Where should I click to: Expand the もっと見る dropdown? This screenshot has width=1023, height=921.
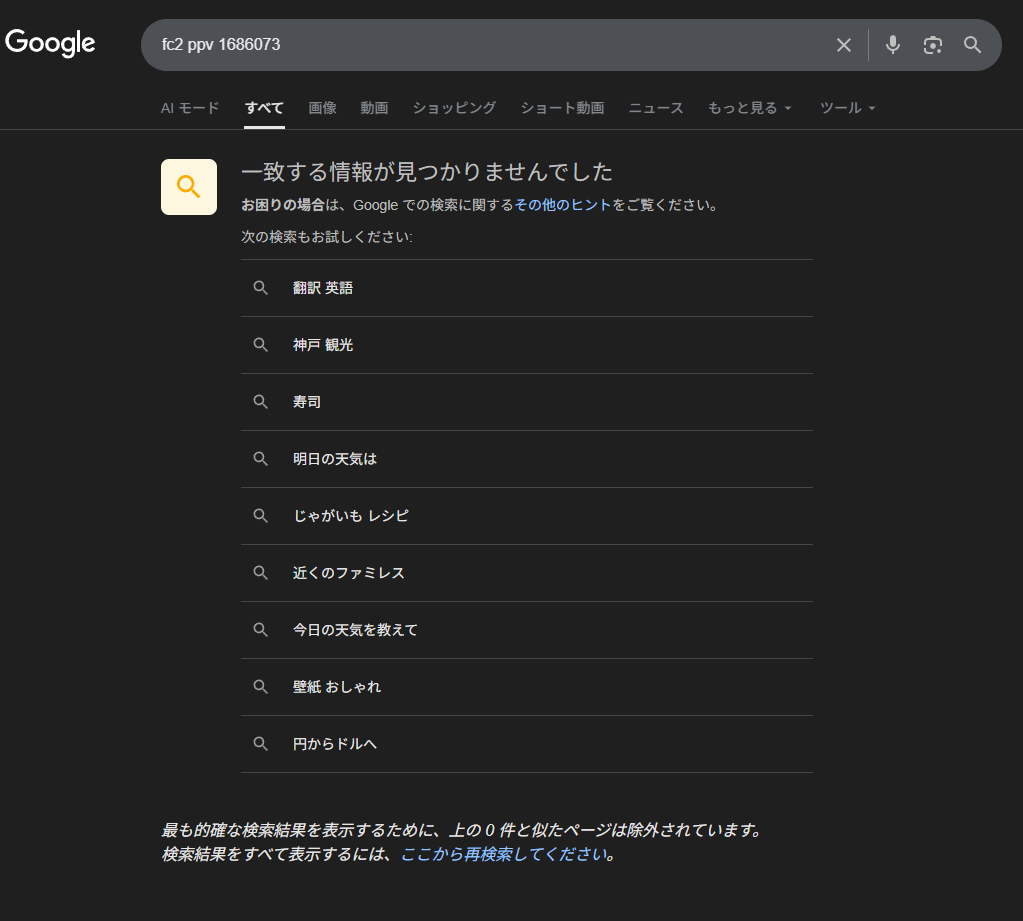click(749, 108)
